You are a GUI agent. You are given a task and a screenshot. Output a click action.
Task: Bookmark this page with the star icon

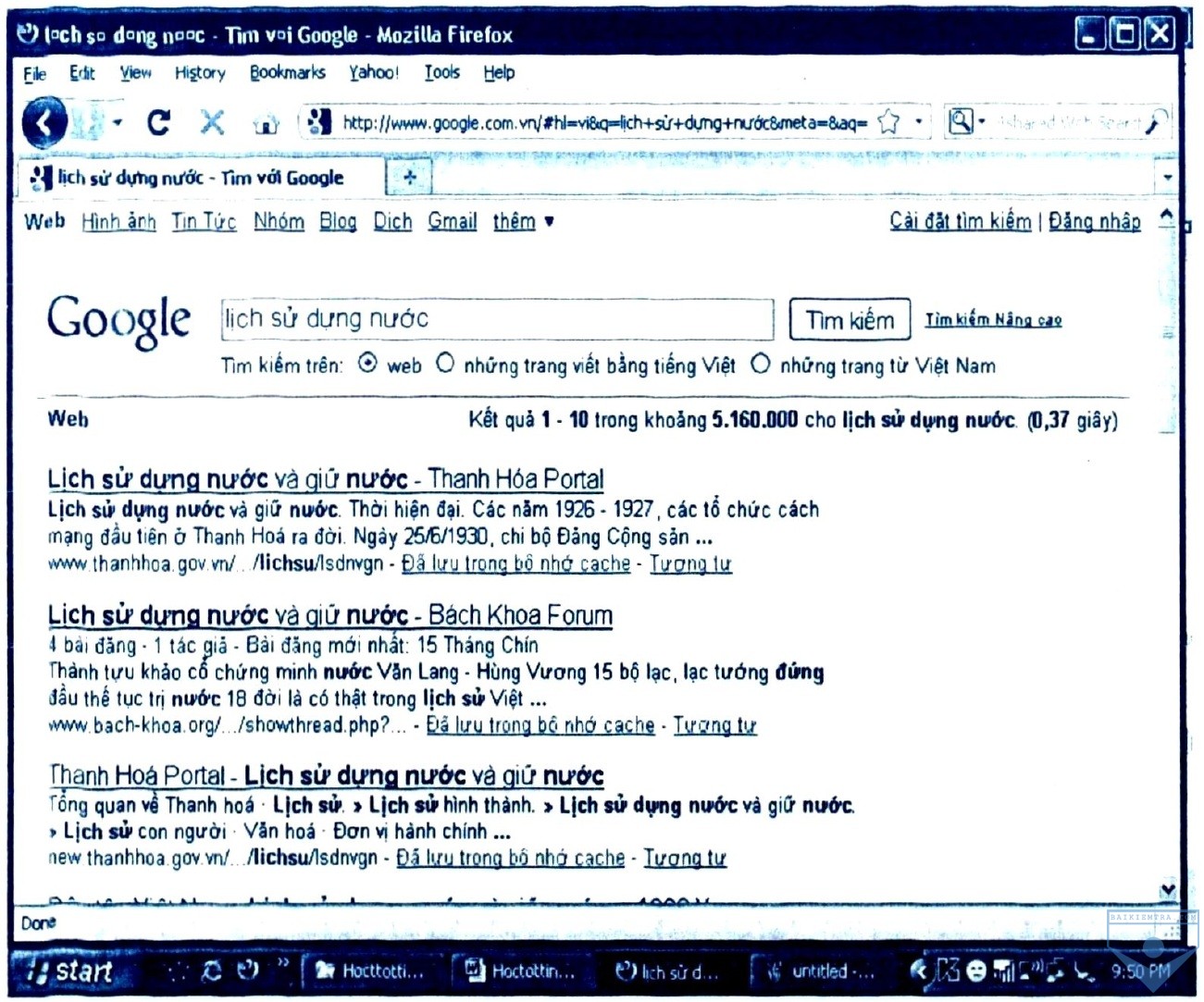[888, 121]
